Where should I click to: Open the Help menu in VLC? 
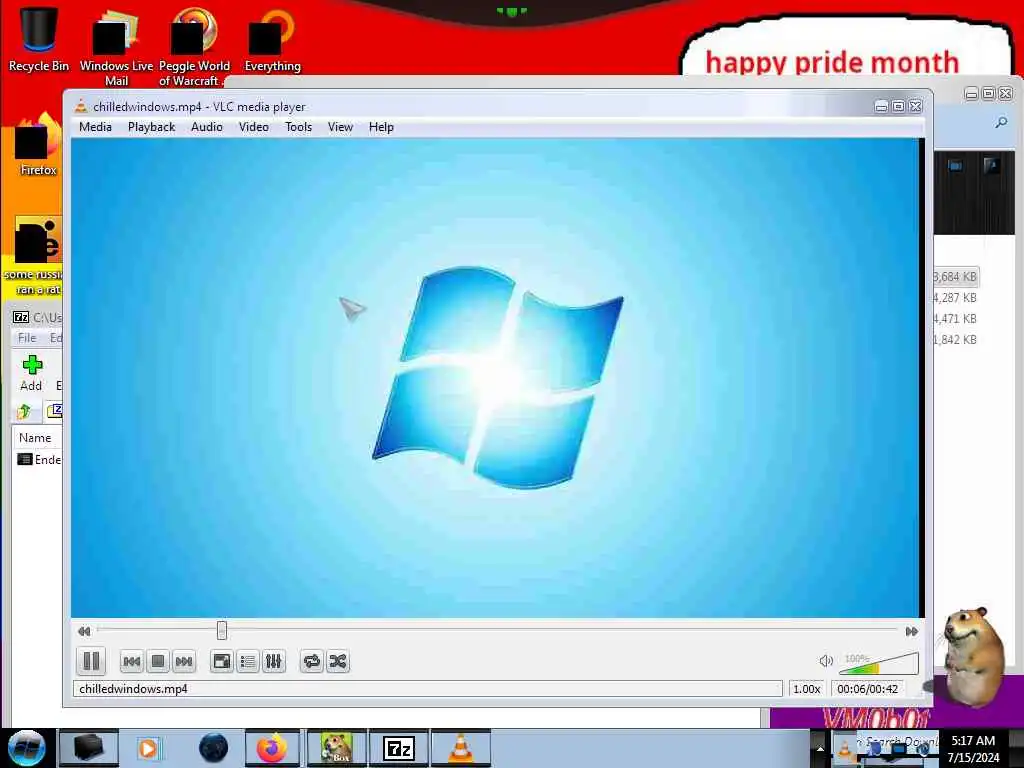coord(381,127)
